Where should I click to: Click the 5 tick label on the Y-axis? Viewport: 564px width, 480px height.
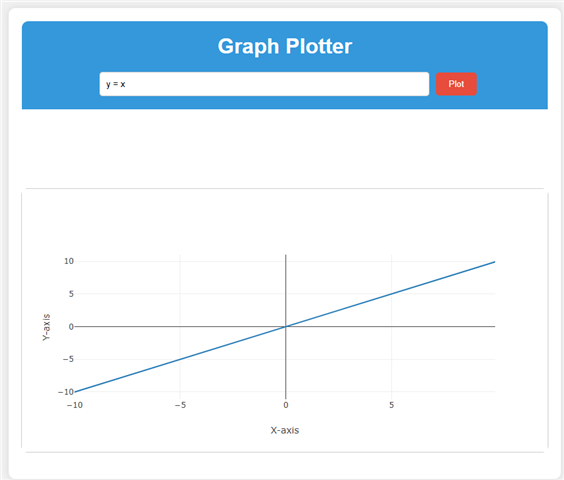pyautogui.click(x=71, y=294)
